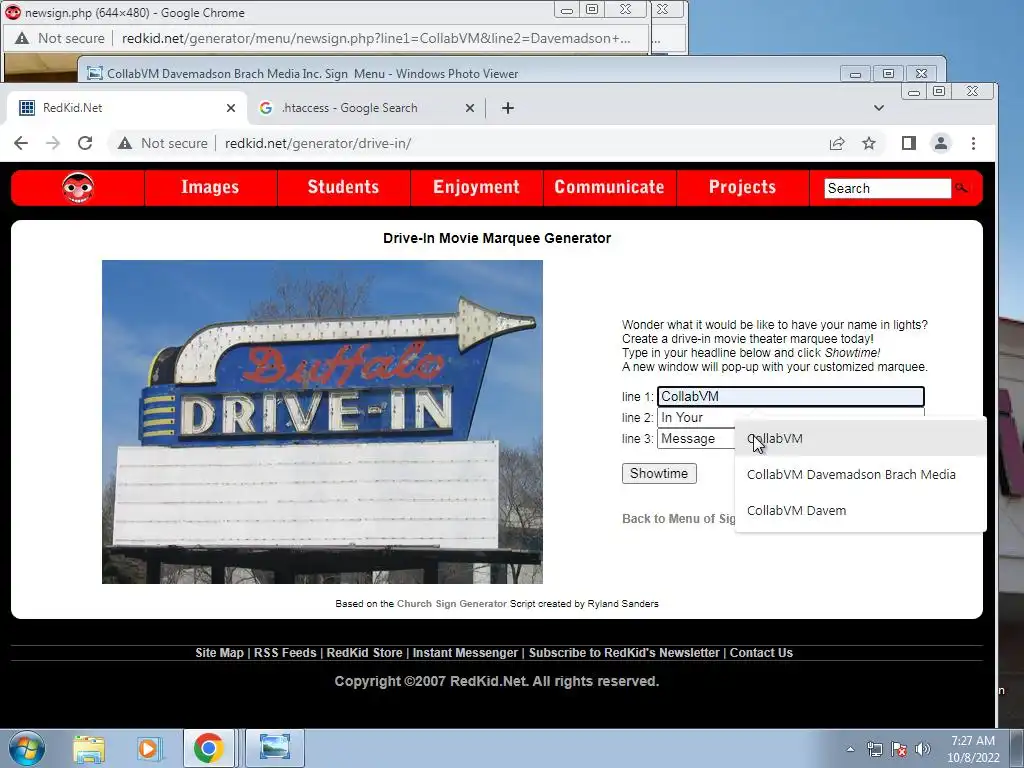Open Action Center flag icon
Image resolution: width=1024 pixels, height=768 pixels.
pyautogui.click(x=899, y=749)
